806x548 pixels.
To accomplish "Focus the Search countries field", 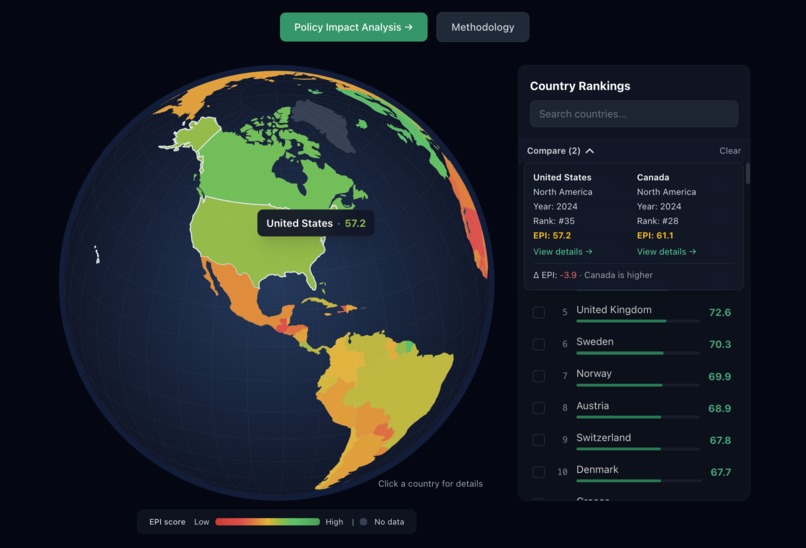I will [x=634, y=114].
